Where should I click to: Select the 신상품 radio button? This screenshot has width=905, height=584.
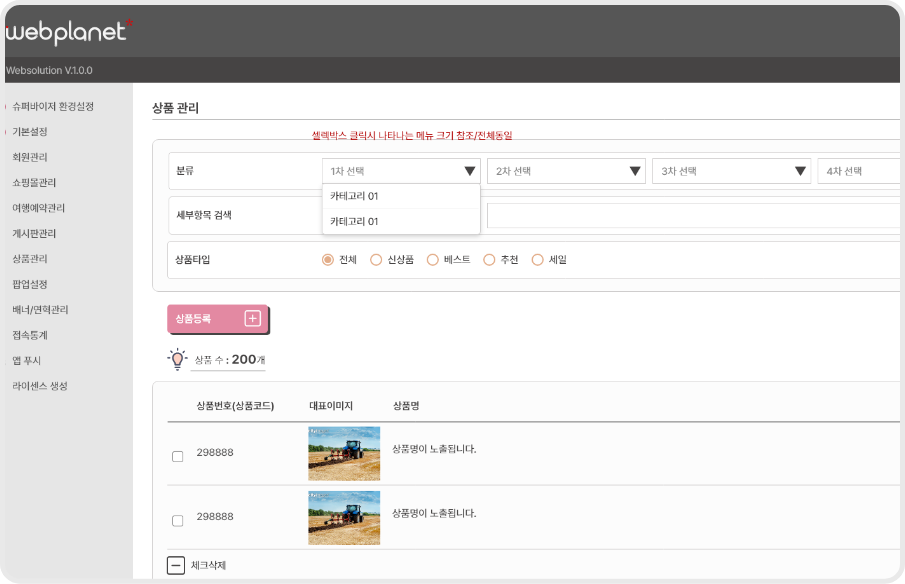click(376, 260)
